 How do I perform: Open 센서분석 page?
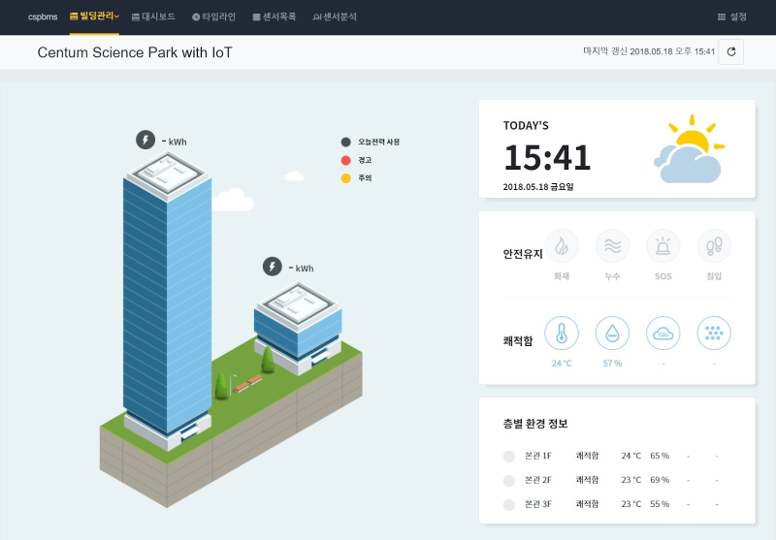pos(335,17)
